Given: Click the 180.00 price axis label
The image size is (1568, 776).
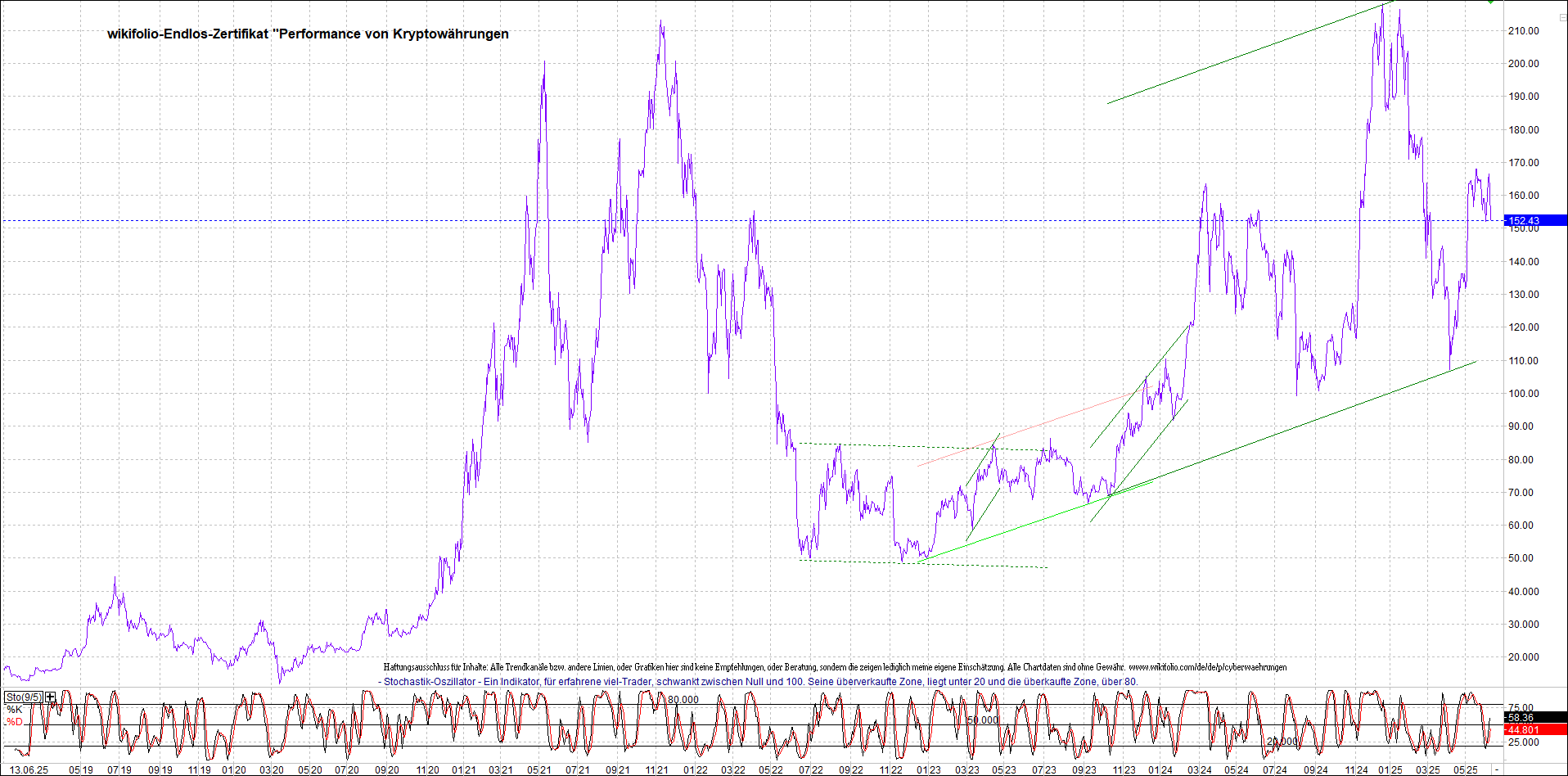Looking at the screenshot, I should pyautogui.click(x=1523, y=130).
